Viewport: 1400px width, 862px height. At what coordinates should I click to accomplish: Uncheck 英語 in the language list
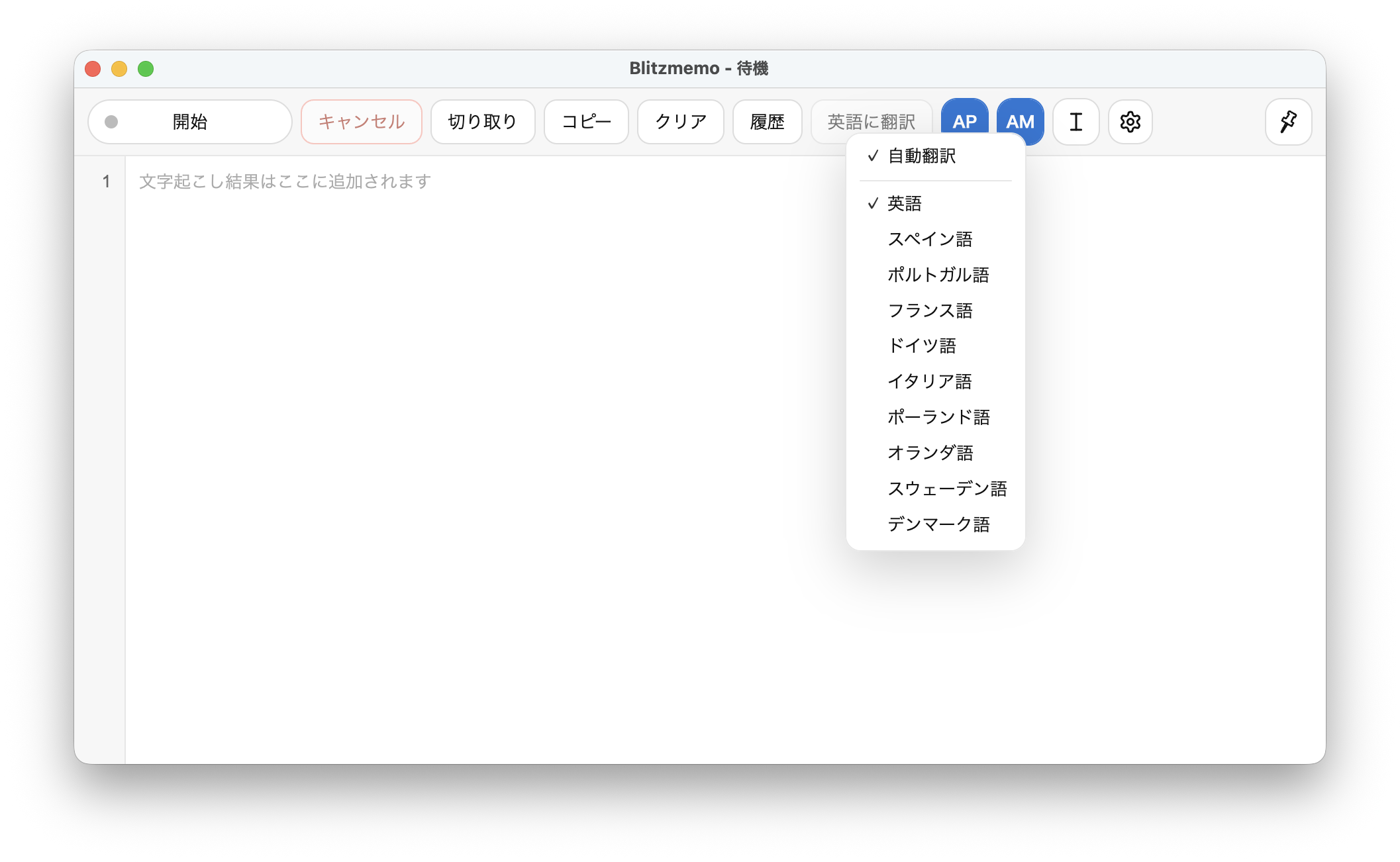[905, 204]
